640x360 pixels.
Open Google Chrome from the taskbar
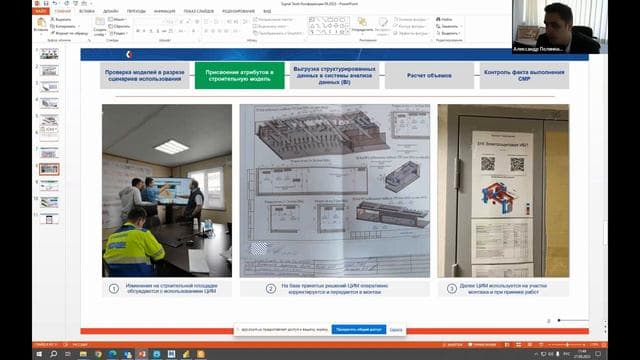[x=98, y=354]
